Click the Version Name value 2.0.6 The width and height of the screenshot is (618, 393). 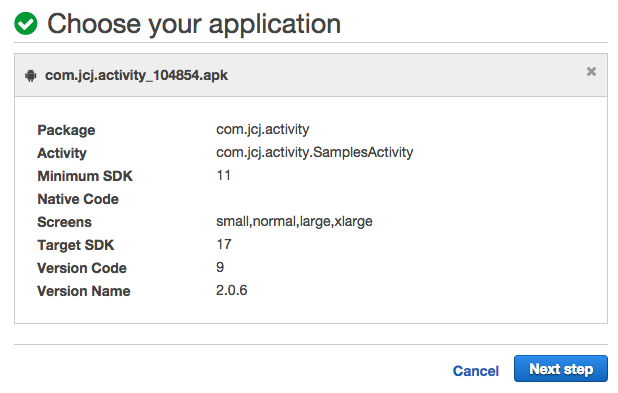[231, 291]
